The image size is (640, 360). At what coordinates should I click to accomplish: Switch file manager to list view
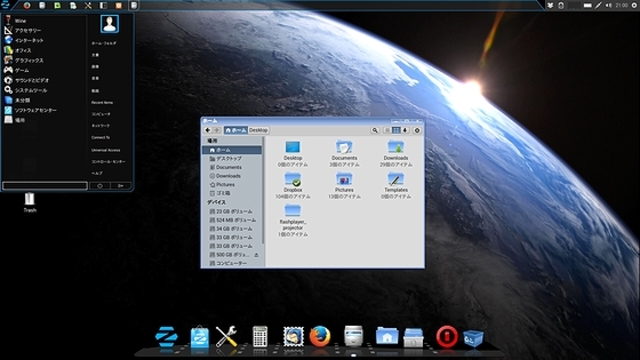click(x=387, y=130)
